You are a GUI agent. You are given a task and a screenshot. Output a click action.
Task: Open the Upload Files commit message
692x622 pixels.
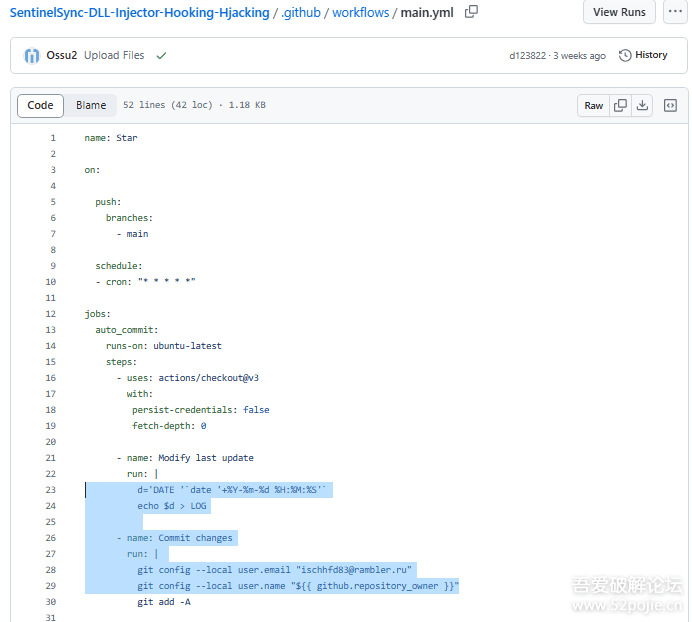pyautogui.click(x=114, y=55)
